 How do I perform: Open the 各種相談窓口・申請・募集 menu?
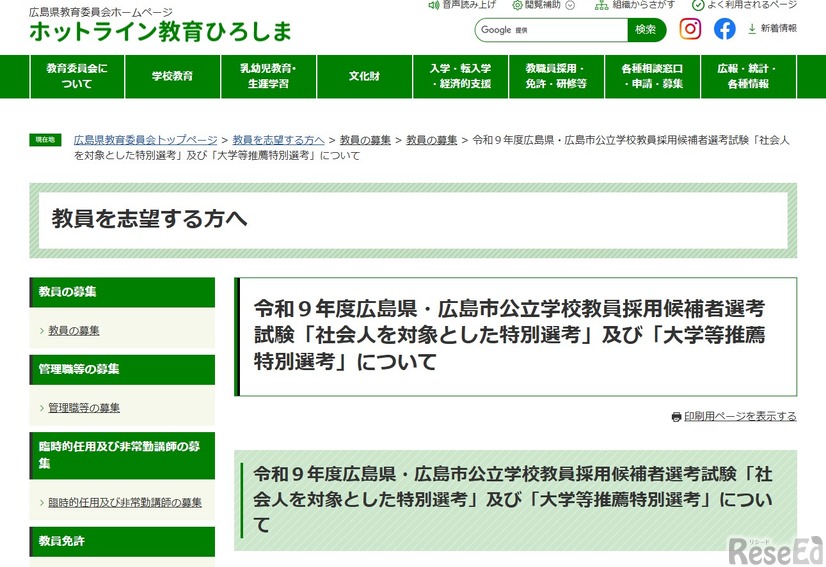coord(652,76)
